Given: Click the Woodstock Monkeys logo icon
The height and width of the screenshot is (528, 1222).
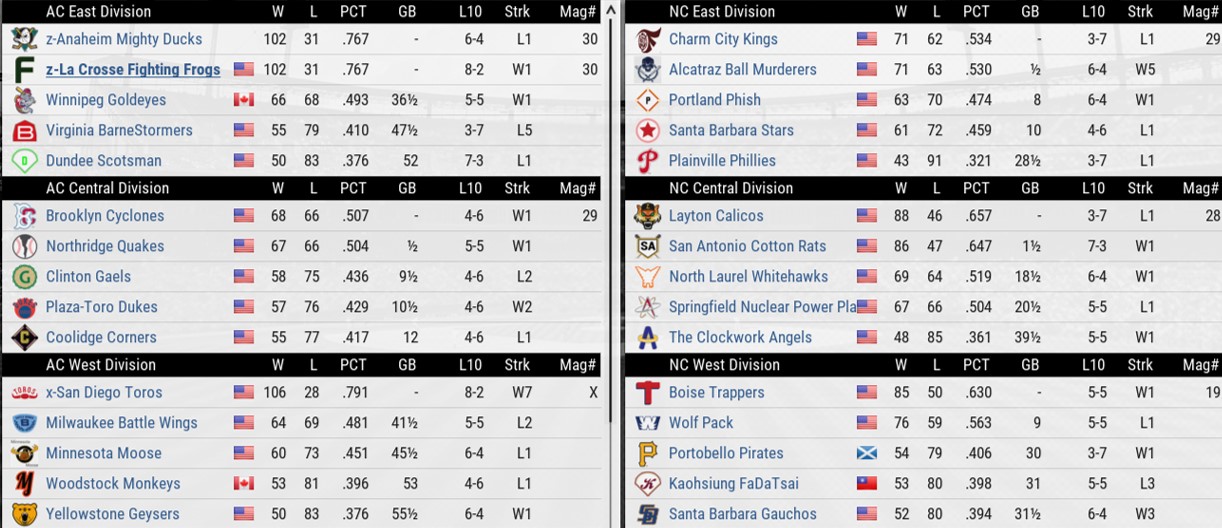Looking at the screenshot, I should coord(25,484).
